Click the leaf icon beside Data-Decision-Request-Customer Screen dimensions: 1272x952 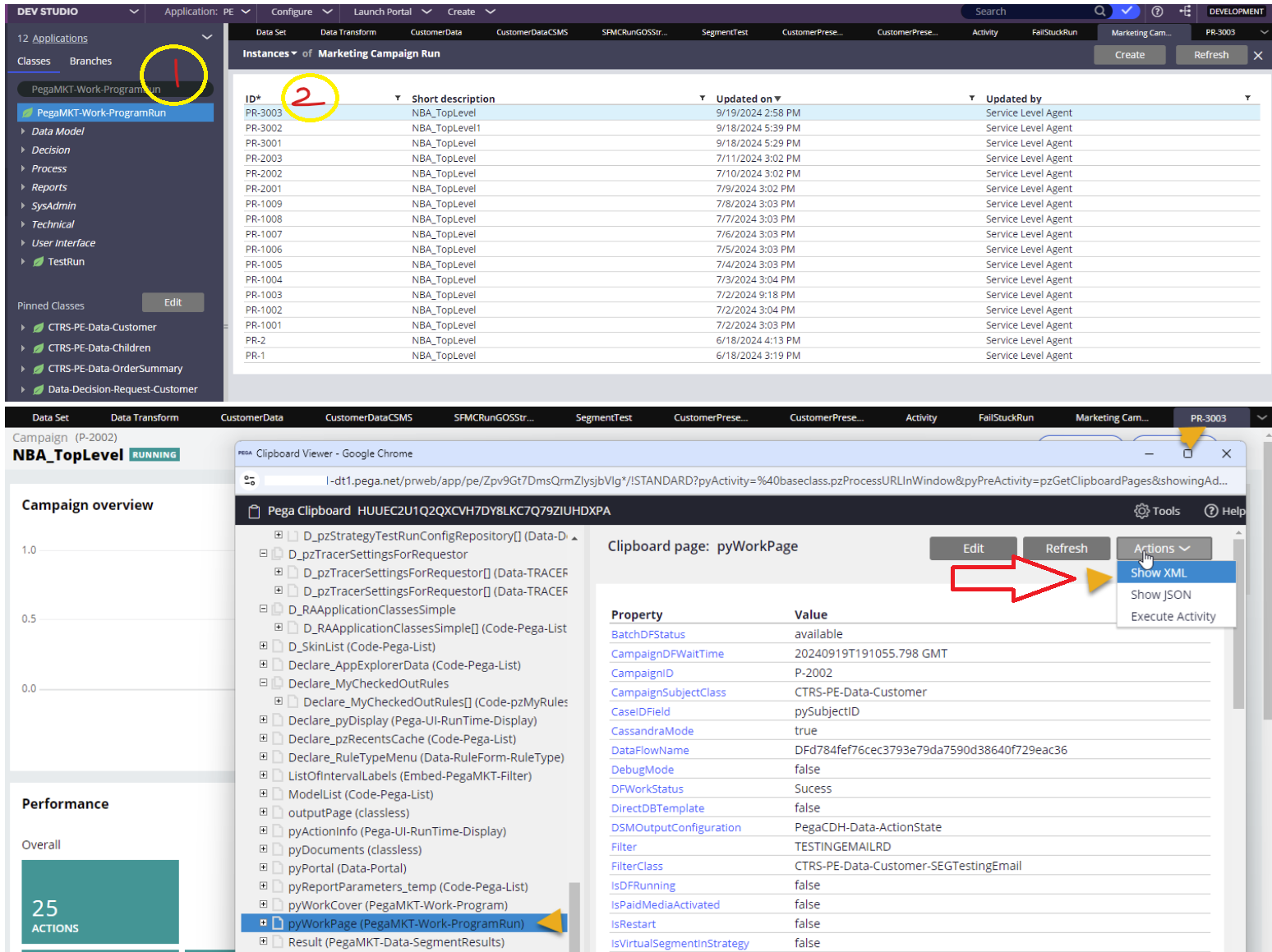[39, 389]
